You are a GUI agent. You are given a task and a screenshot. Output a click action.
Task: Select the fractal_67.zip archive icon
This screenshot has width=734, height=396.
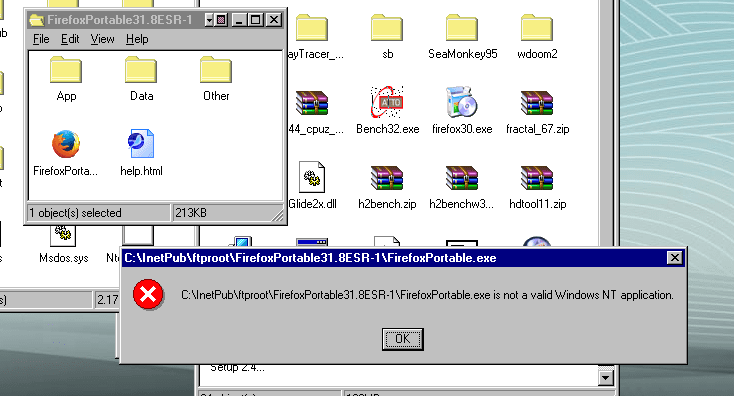point(537,103)
